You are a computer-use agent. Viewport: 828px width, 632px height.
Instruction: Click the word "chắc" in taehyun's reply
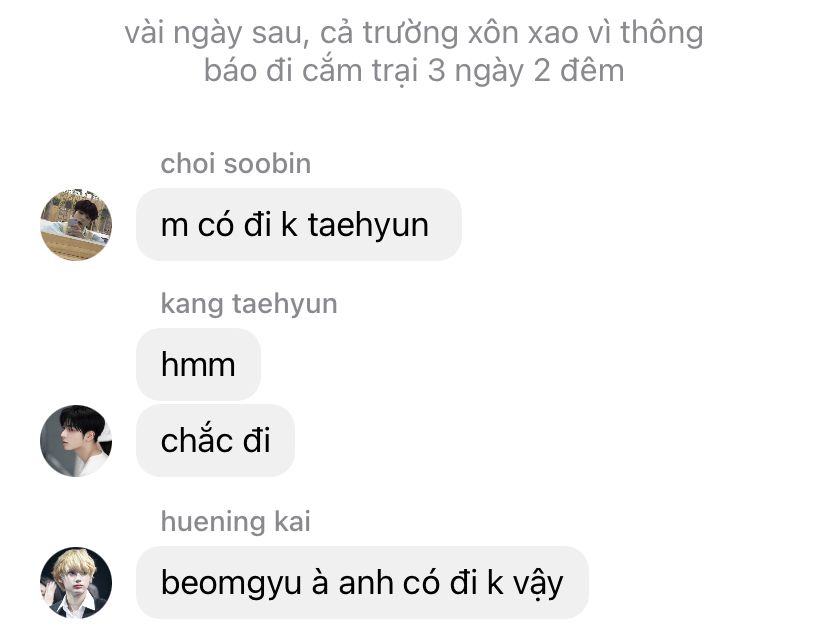[196, 439]
